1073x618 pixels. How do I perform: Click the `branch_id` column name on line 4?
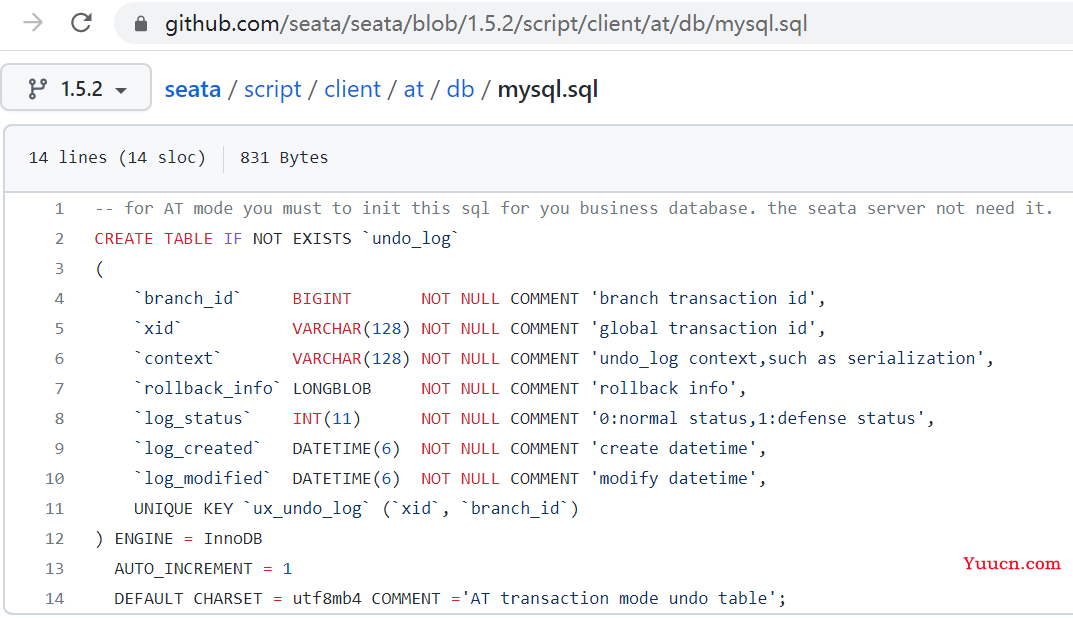[x=188, y=298]
